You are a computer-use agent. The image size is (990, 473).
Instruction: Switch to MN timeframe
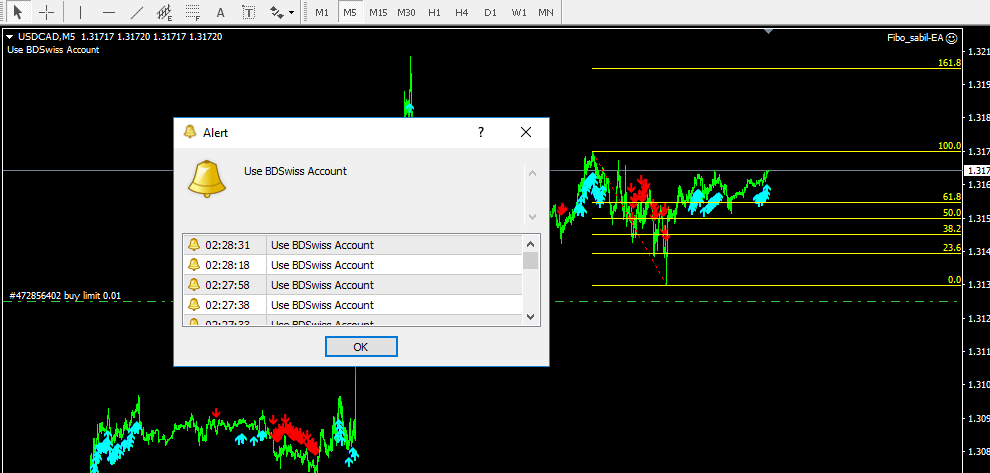pos(546,12)
